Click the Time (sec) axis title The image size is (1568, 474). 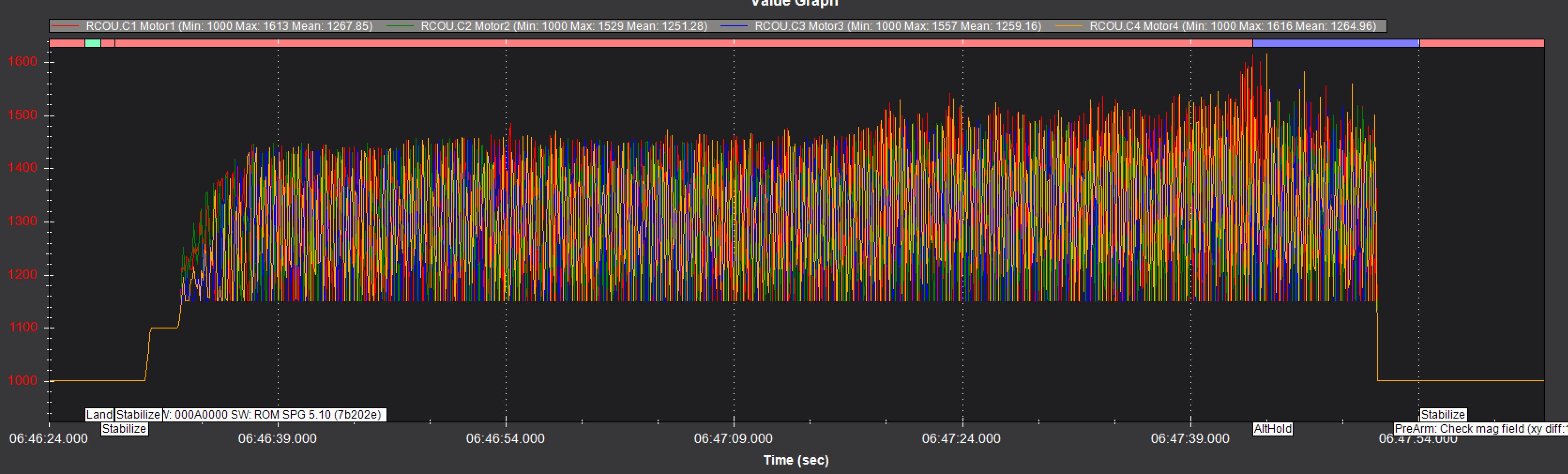click(796, 460)
